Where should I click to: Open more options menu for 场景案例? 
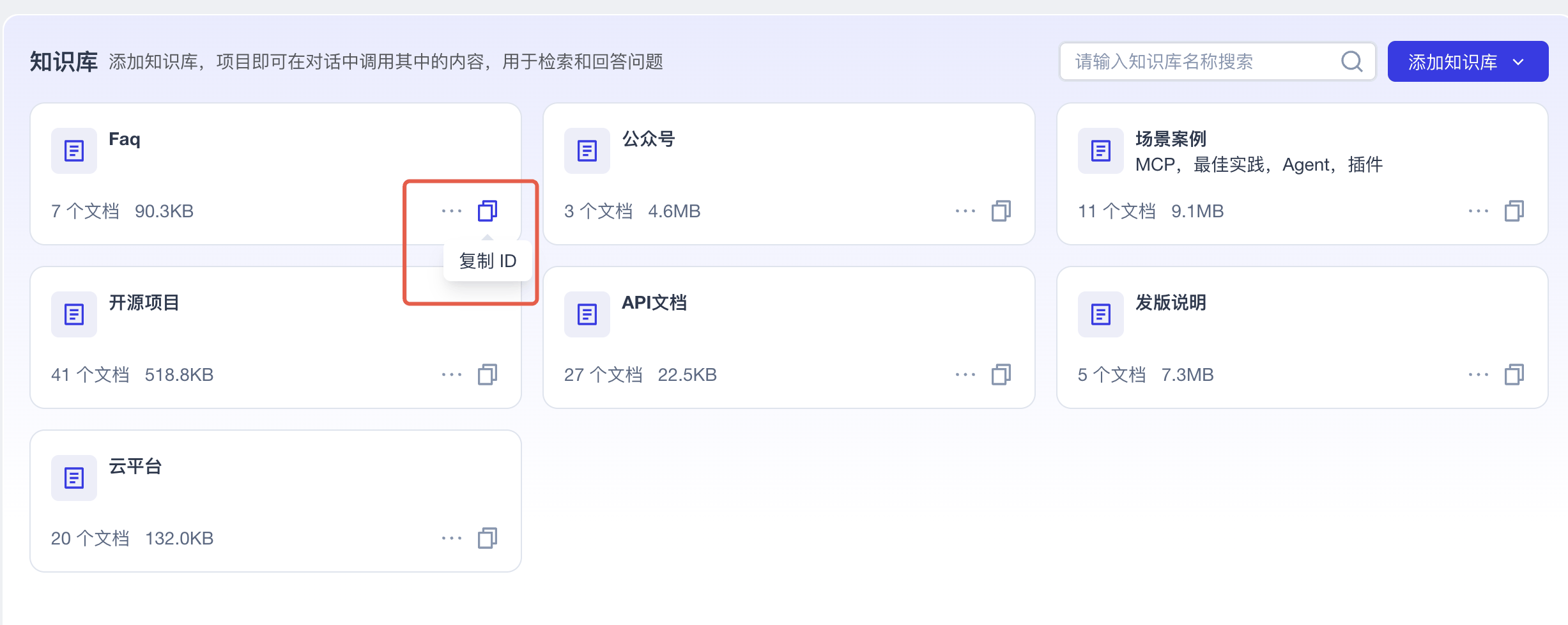click(x=1478, y=211)
